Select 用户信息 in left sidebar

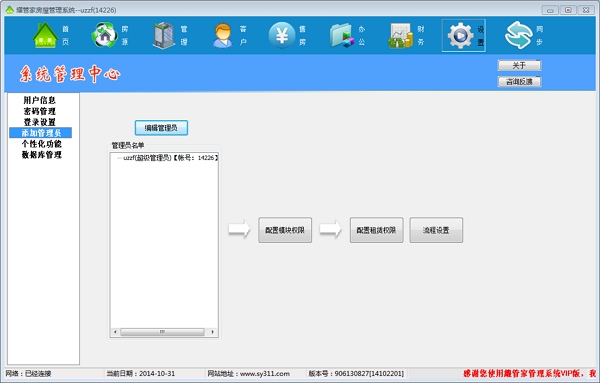(x=40, y=100)
